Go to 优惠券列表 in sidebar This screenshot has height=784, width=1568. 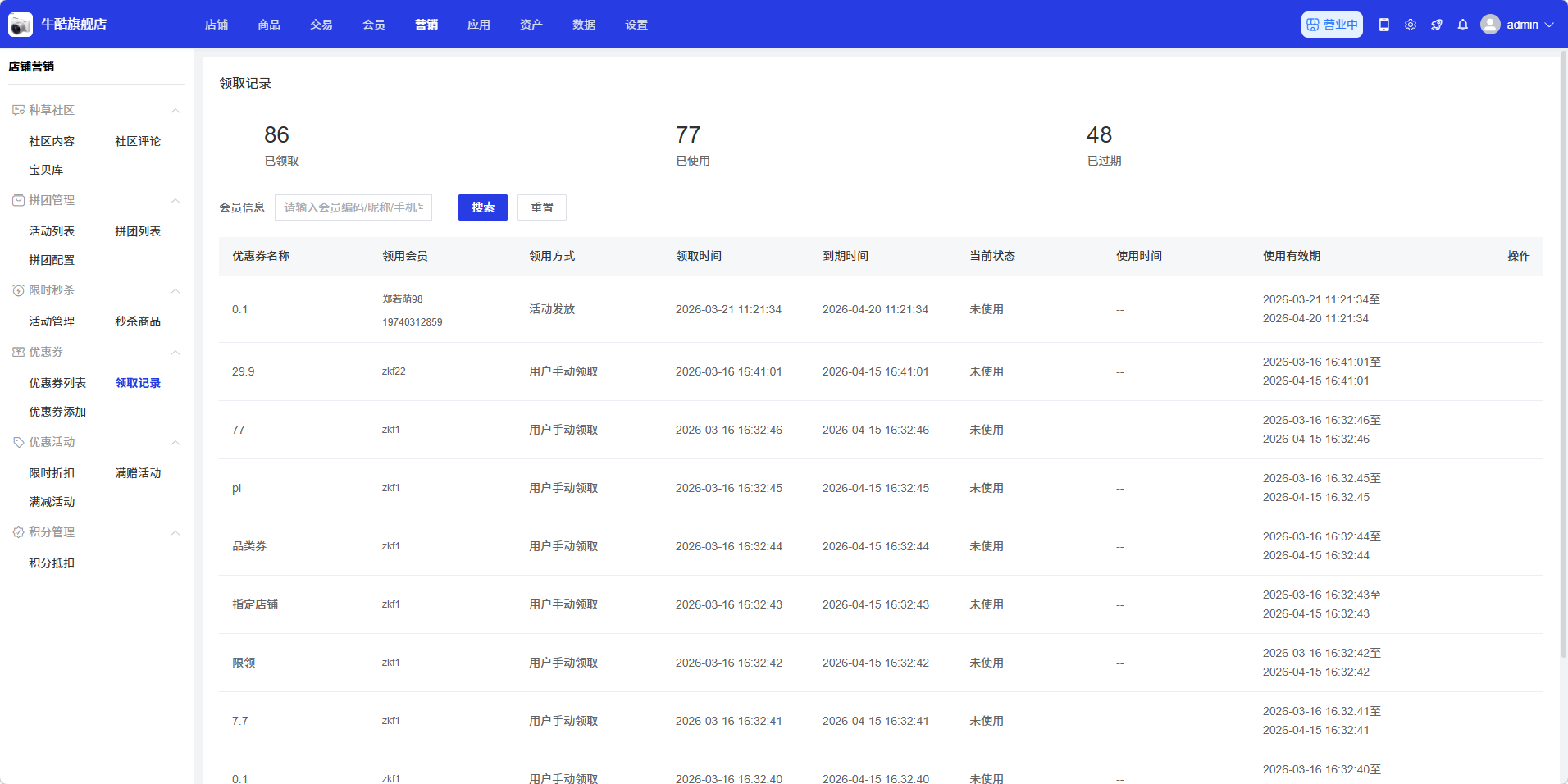[57, 383]
